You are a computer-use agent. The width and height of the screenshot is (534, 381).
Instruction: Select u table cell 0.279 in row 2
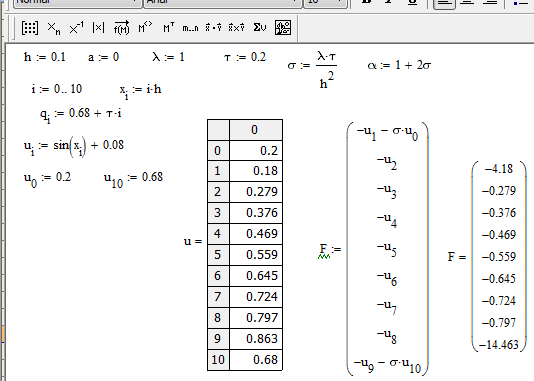pyautogui.click(x=256, y=192)
